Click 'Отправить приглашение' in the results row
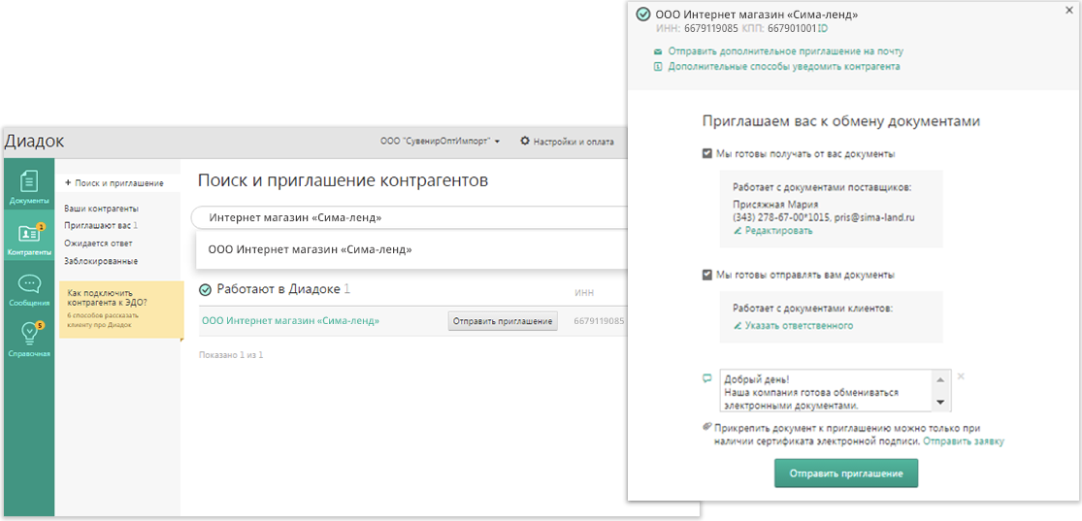 [x=502, y=321]
